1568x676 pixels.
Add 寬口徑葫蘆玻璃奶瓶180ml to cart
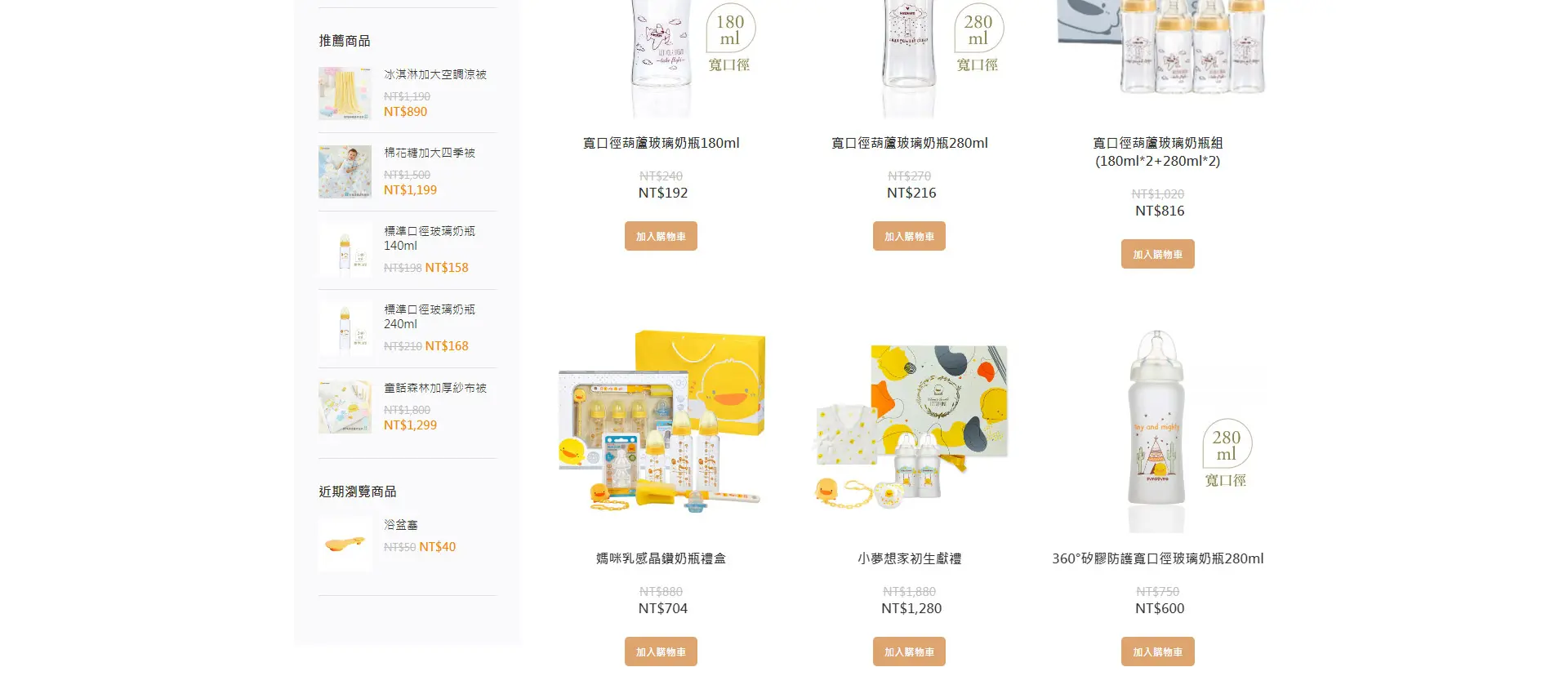pyautogui.click(x=661, y=236)
